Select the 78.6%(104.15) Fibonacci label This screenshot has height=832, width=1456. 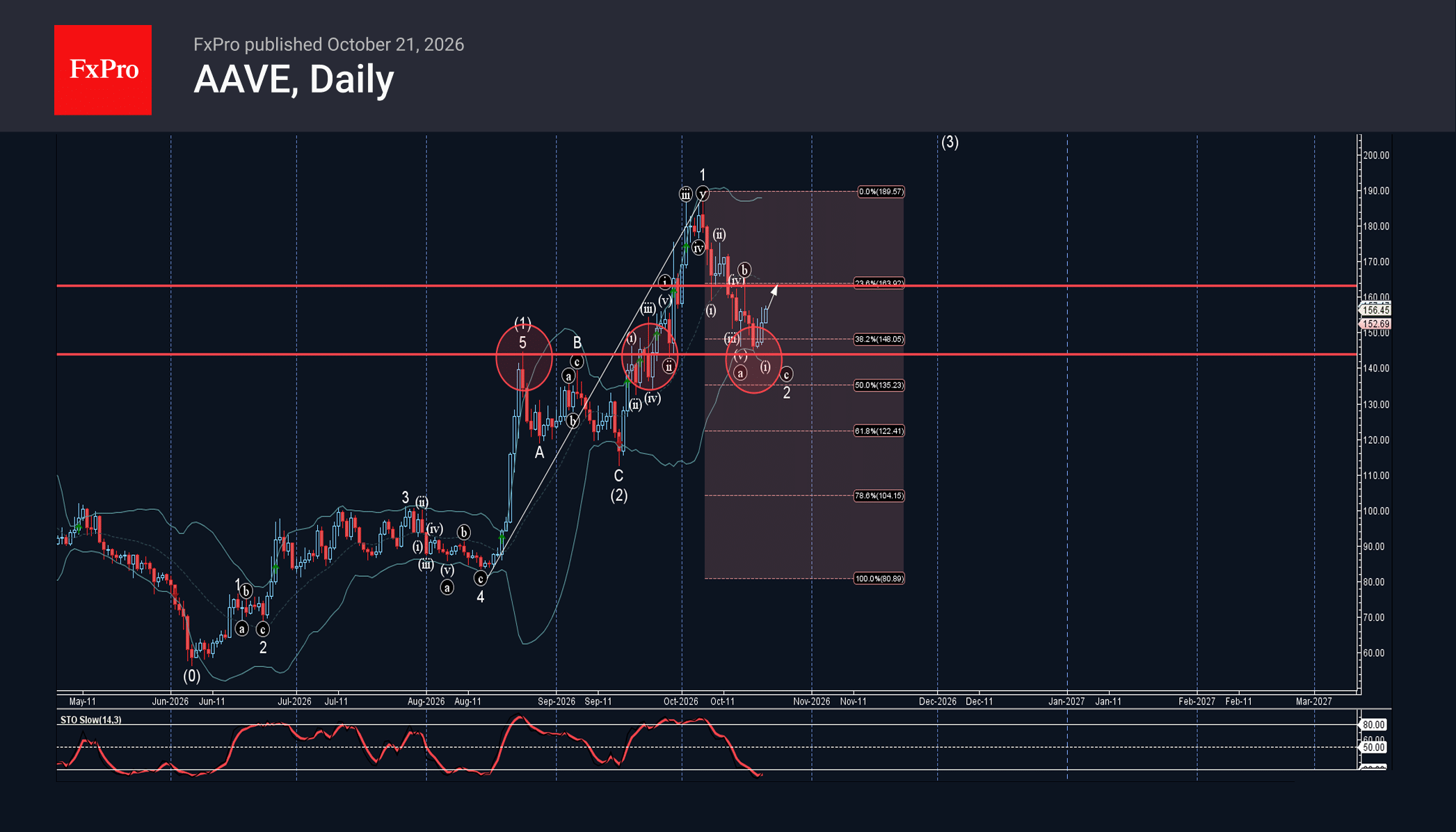(x=879, y=496)
